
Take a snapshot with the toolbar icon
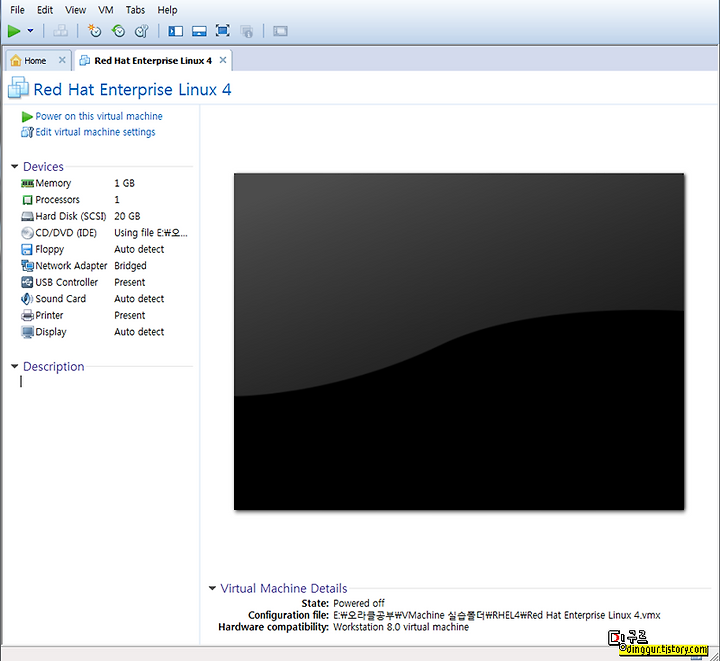[x=94, y=31]
